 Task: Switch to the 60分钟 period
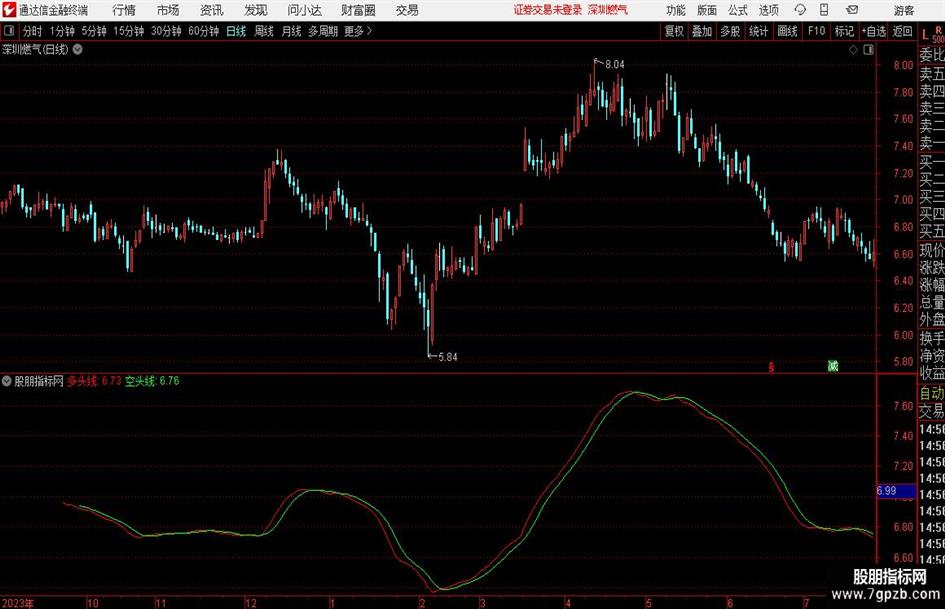click(x=203, y=31)
